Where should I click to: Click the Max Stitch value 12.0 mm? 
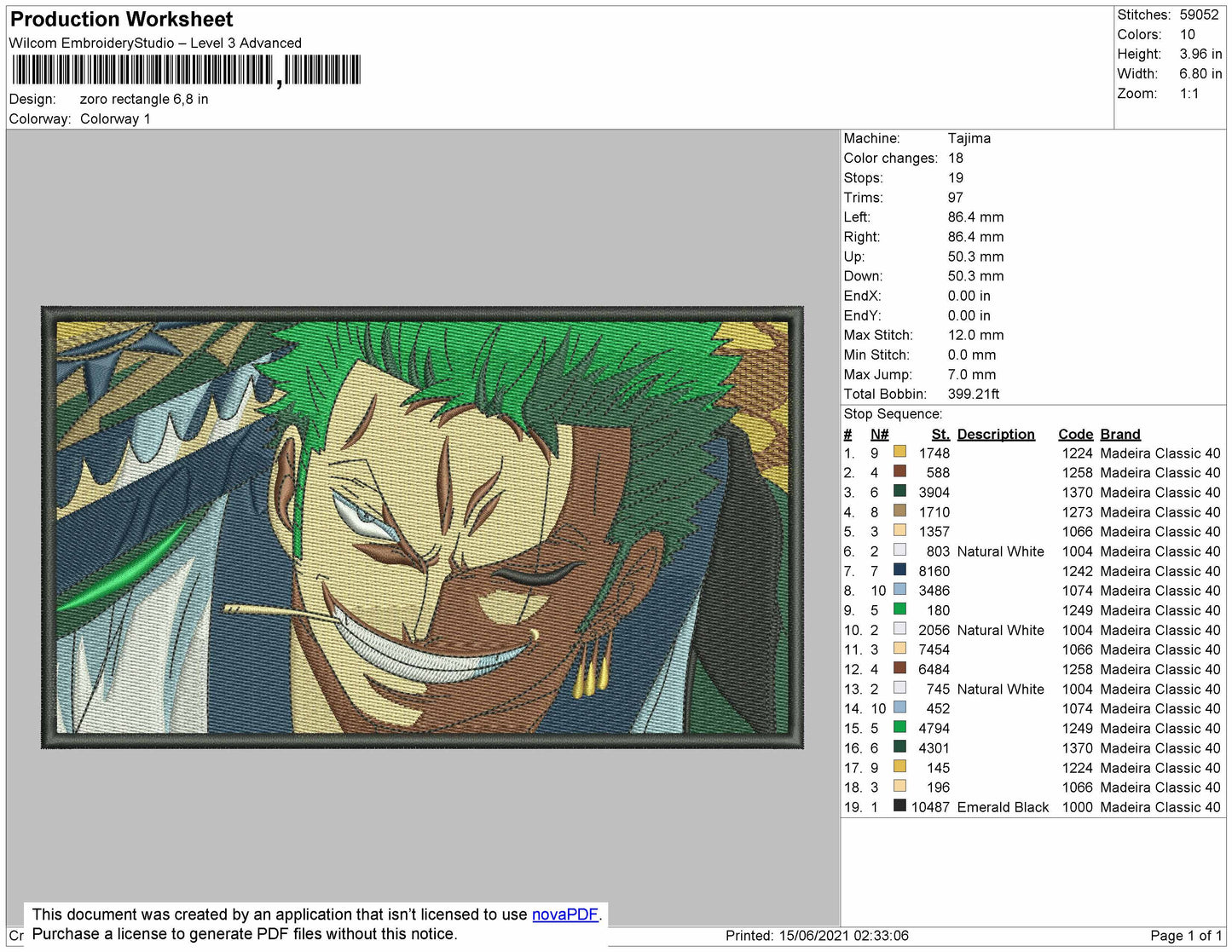[x=976, y=335]
